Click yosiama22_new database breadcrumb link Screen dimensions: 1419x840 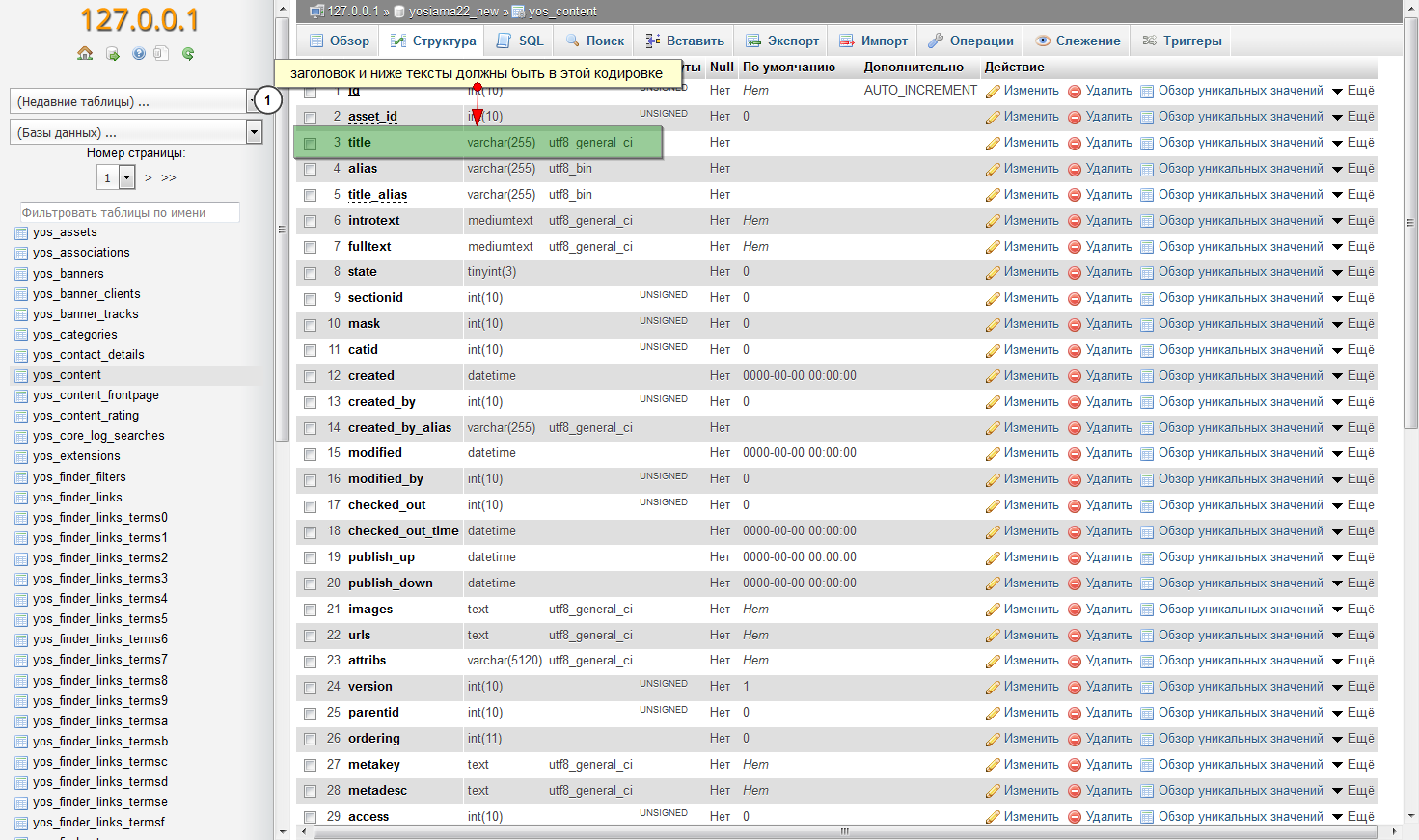tap(453, 12)
